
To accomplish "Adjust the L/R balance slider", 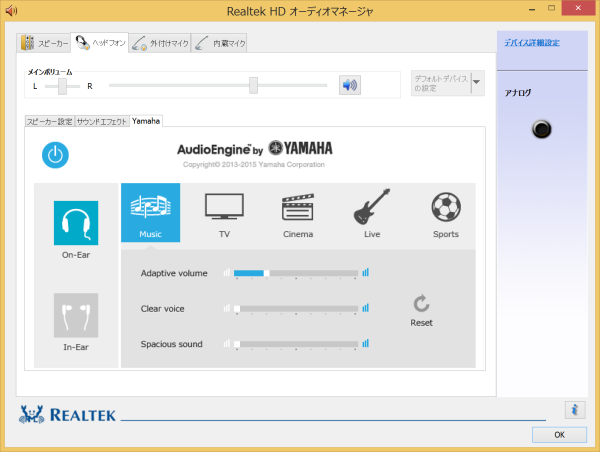I will tap(62, 86).
